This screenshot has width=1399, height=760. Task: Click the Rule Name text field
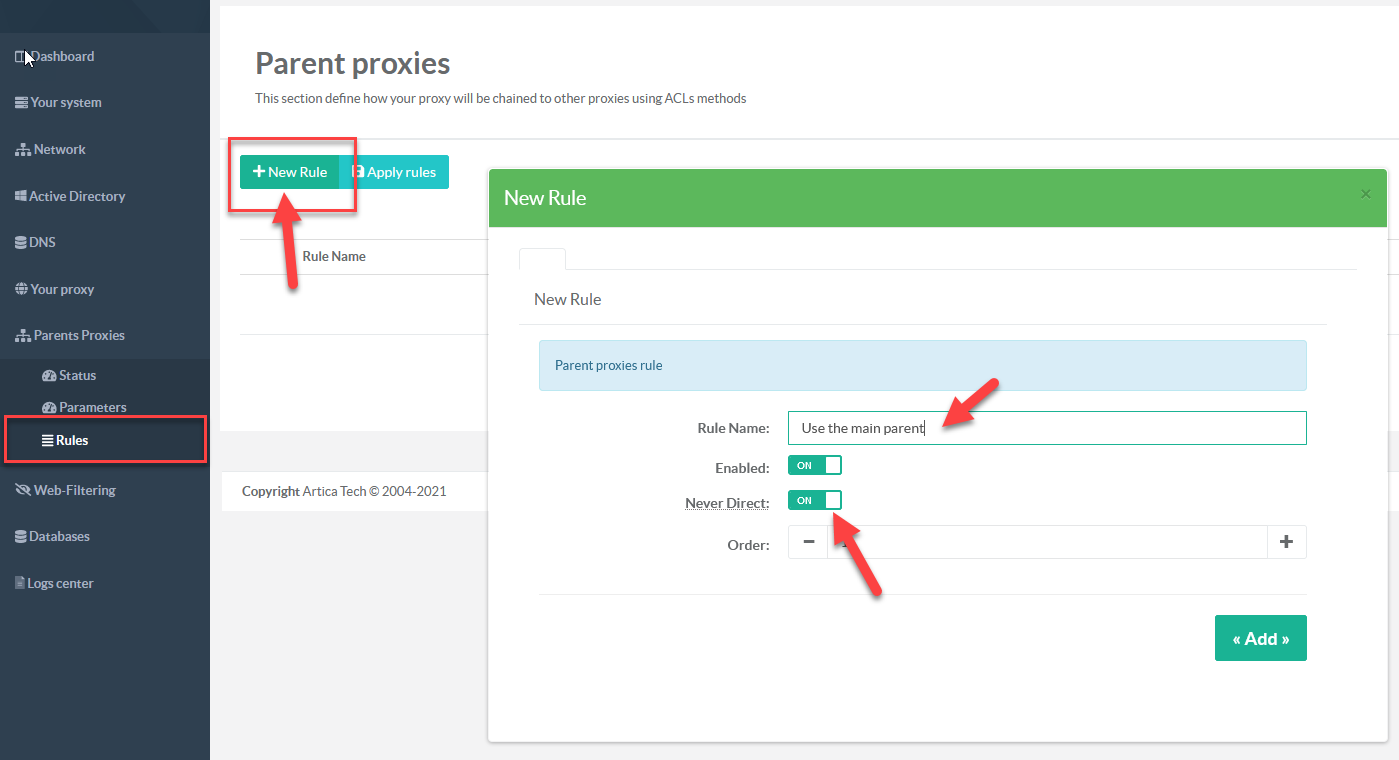(1046, 428)
